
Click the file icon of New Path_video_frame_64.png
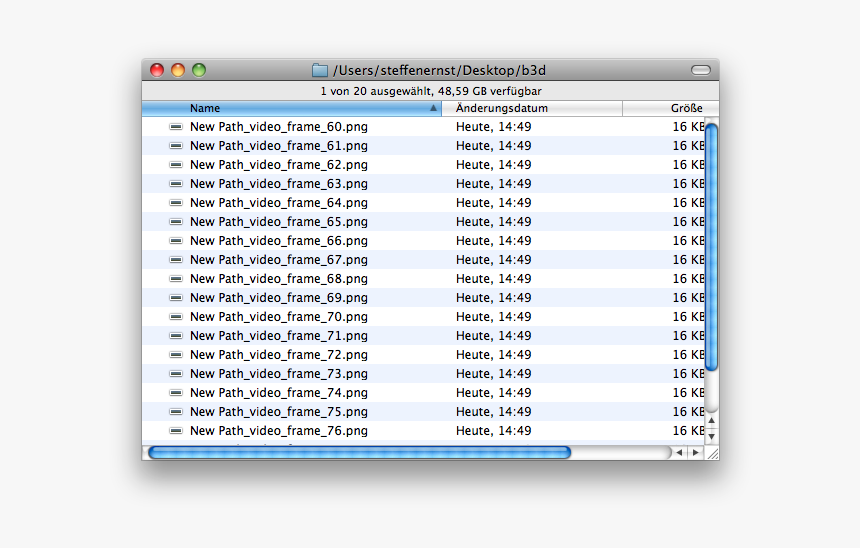click(x=176, y=203)
